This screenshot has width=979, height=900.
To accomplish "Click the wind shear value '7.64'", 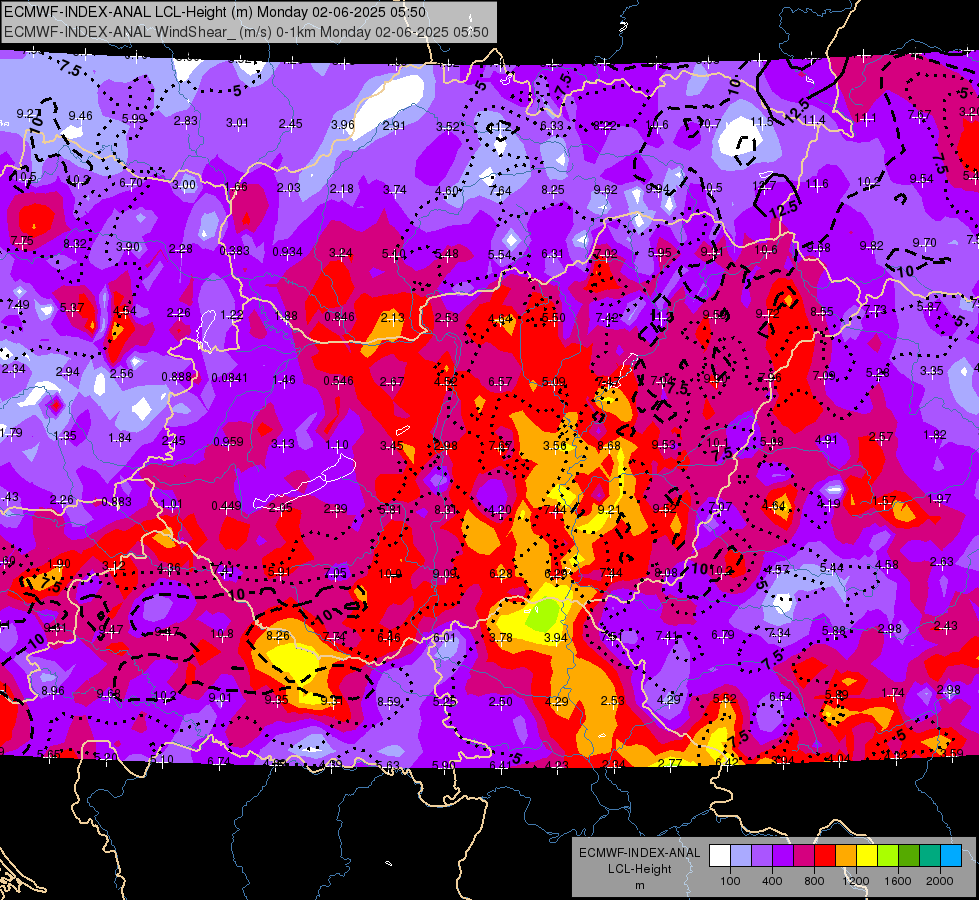I will tap(500, 190).
